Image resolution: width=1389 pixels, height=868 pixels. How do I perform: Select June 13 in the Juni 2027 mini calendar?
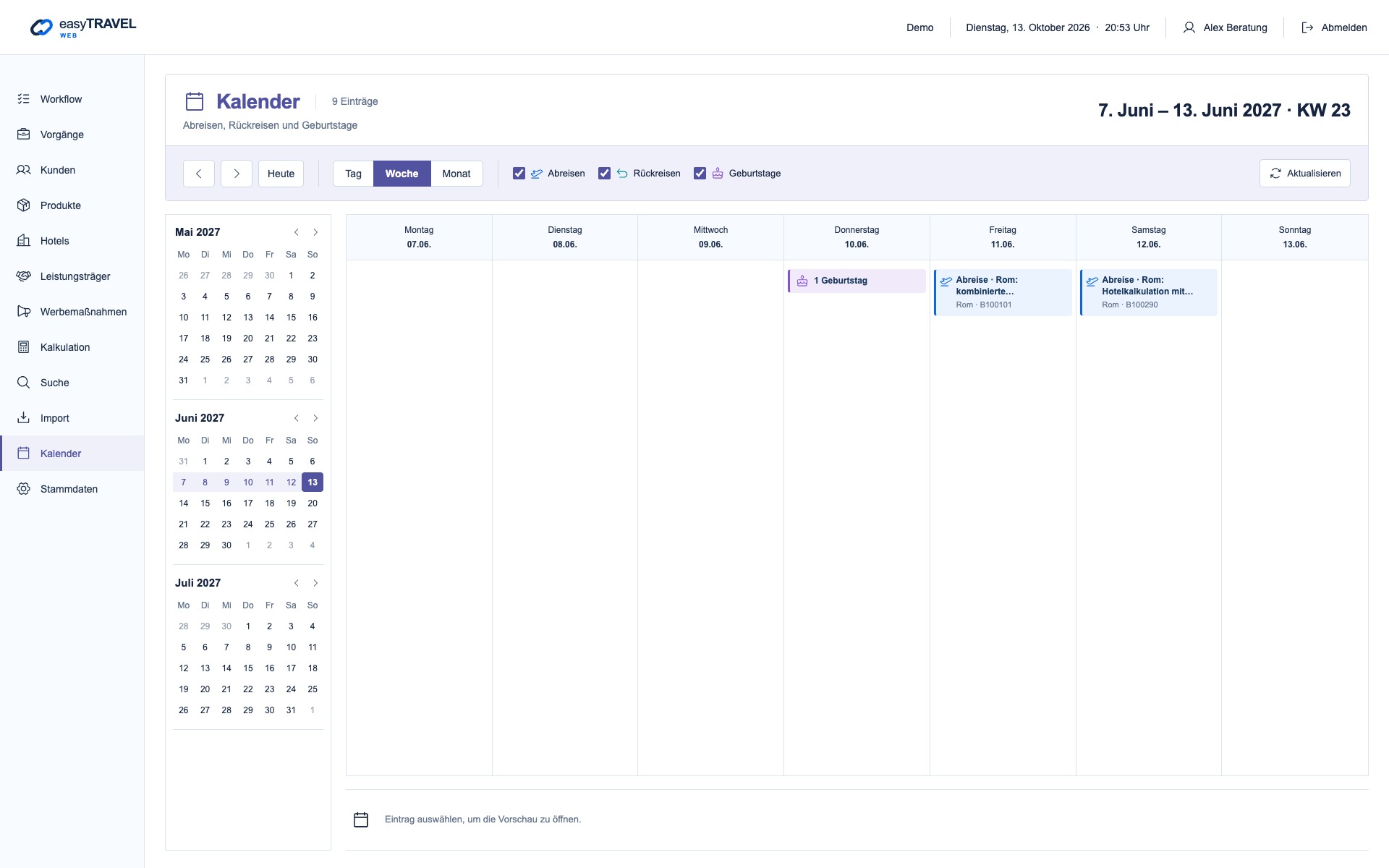pos(313,482)
